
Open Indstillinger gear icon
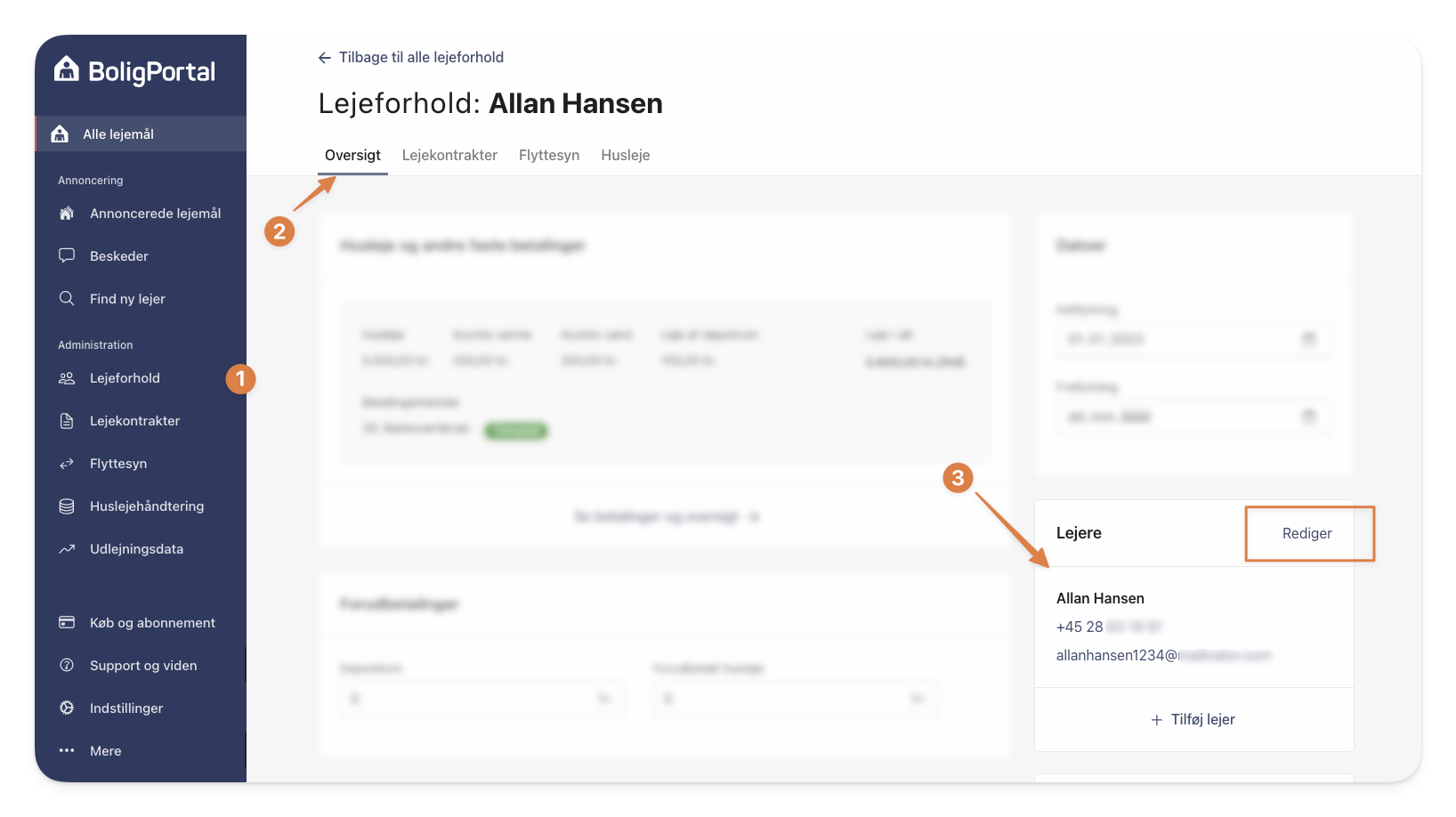[x=67, y=708]
